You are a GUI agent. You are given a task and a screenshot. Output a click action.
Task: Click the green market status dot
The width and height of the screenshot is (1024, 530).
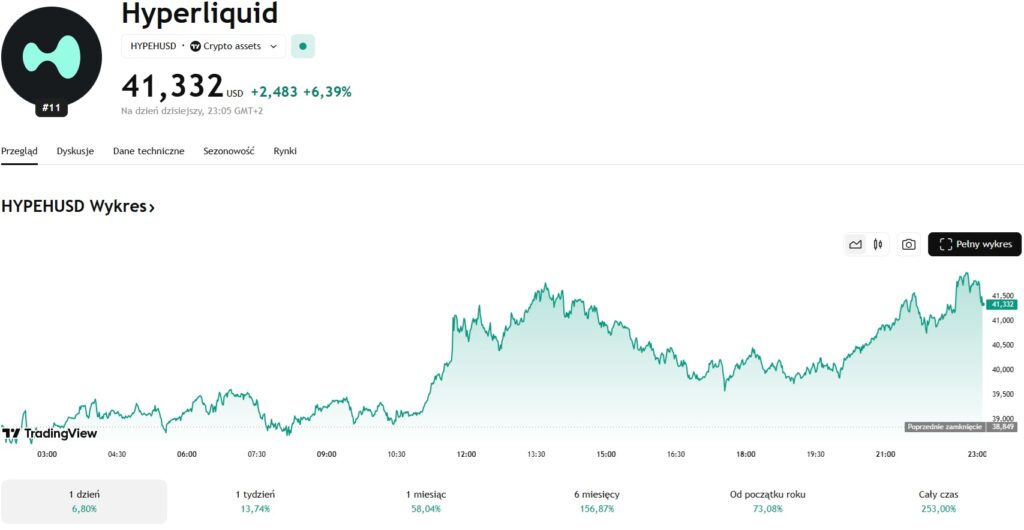(x=303, y=46)
